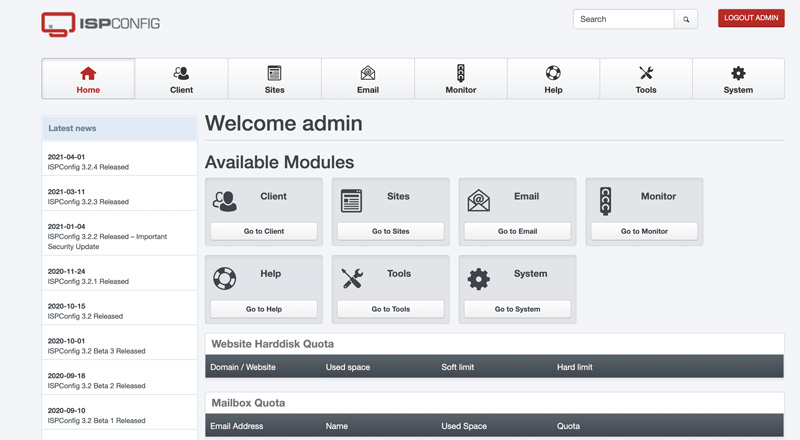The width and height of the screenshot is (800, 440).
Task: Click the Domain / Website column header
Action: pyautogui.click(x=243, y=367)
